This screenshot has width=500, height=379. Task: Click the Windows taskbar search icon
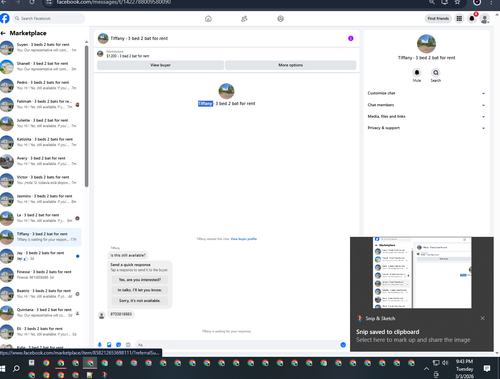tap(16, 368)
